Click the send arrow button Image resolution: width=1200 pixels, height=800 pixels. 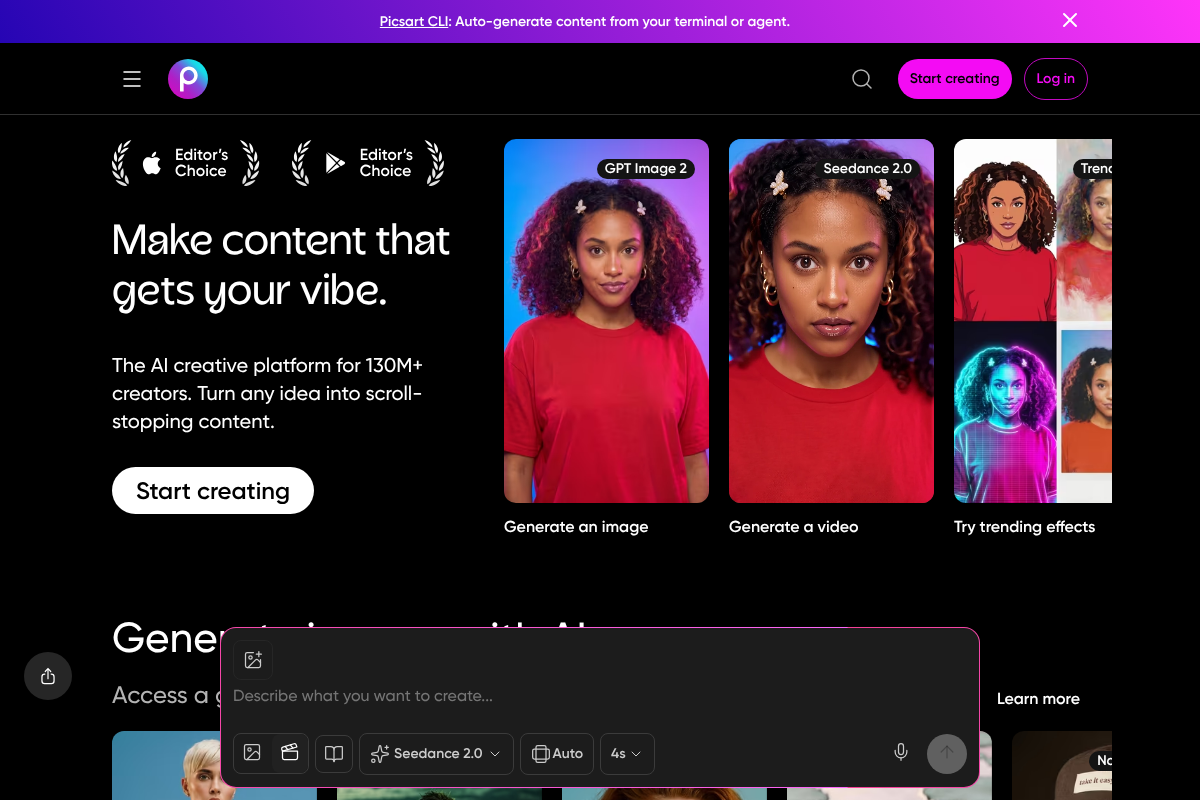[x=947, y=754]
